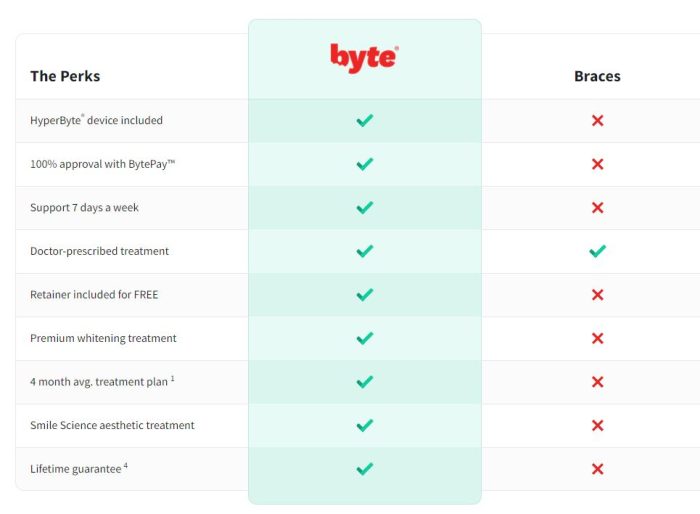Click the Doctor-prescribed treatment row label
This screenshot has width=700, height=514.
99,251
